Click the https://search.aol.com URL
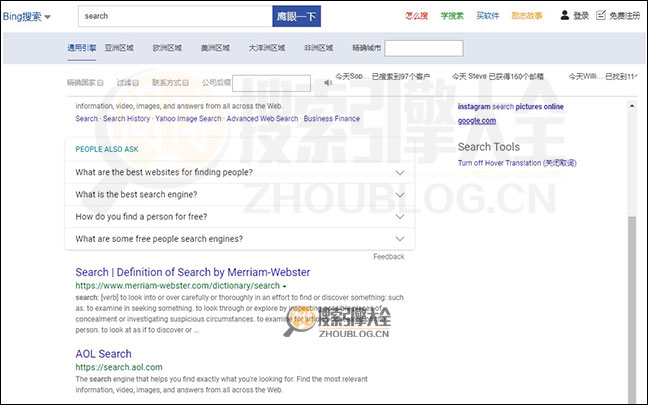Screen dimensions: 648x405 click(119, 367)
